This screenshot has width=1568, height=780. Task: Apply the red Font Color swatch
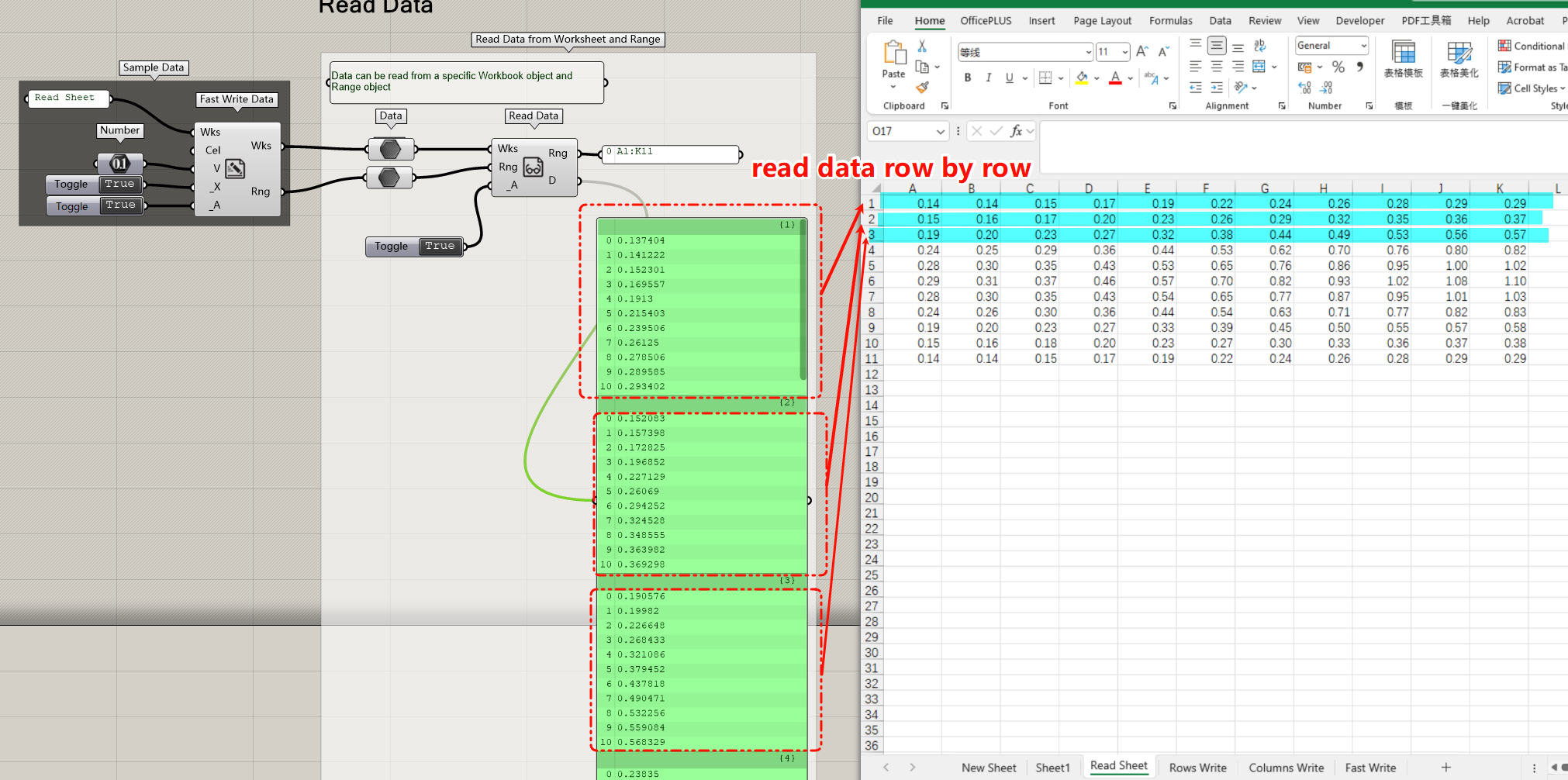point(1115,78)
